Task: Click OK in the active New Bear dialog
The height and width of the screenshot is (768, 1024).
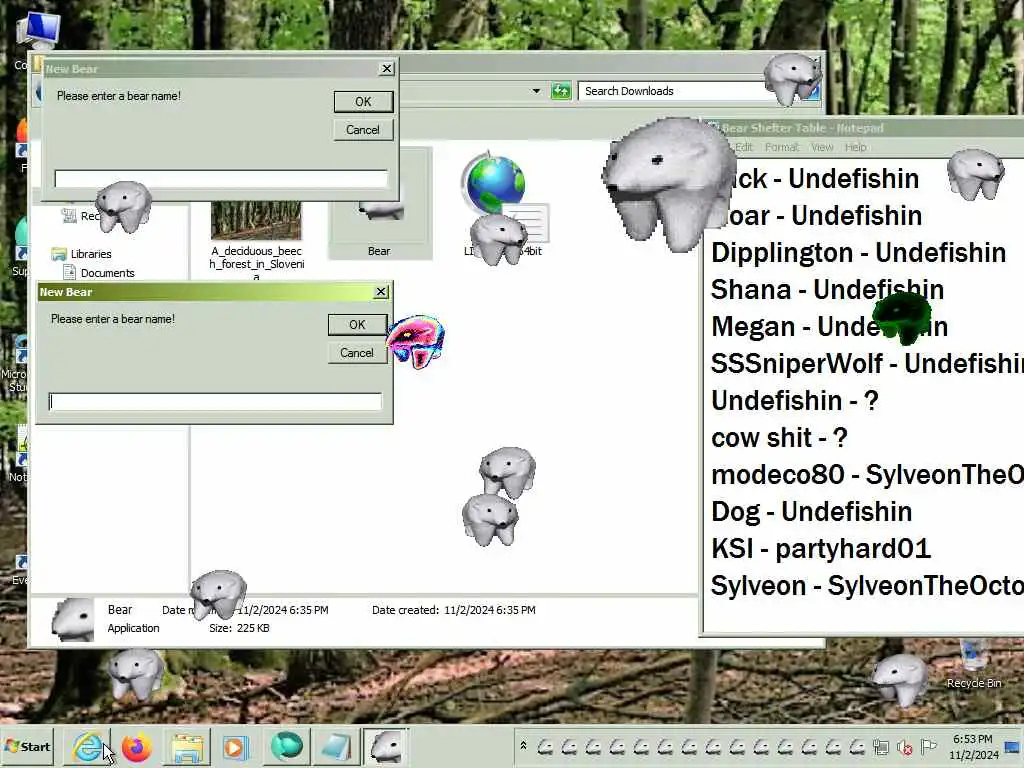Action: coord(357,325)
